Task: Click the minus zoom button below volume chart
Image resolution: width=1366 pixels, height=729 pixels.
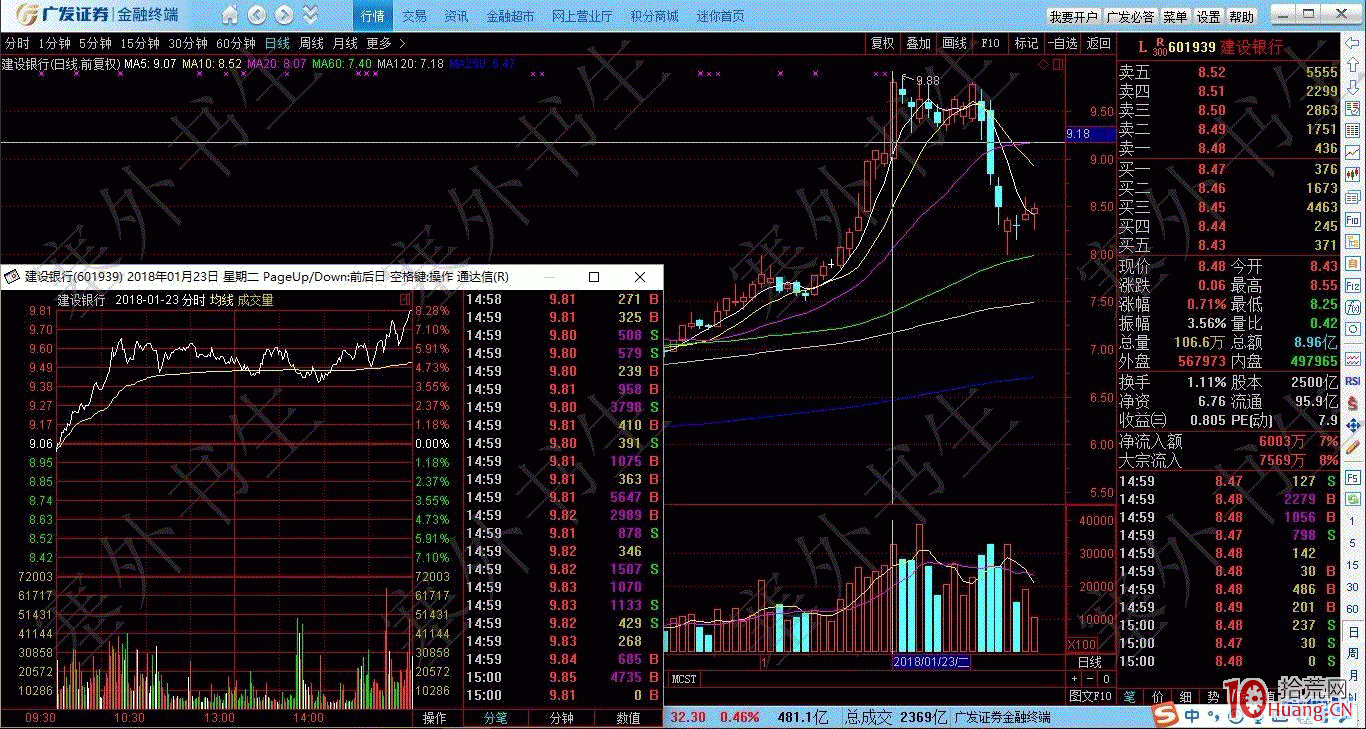Action: click(x=1090, y=678)
